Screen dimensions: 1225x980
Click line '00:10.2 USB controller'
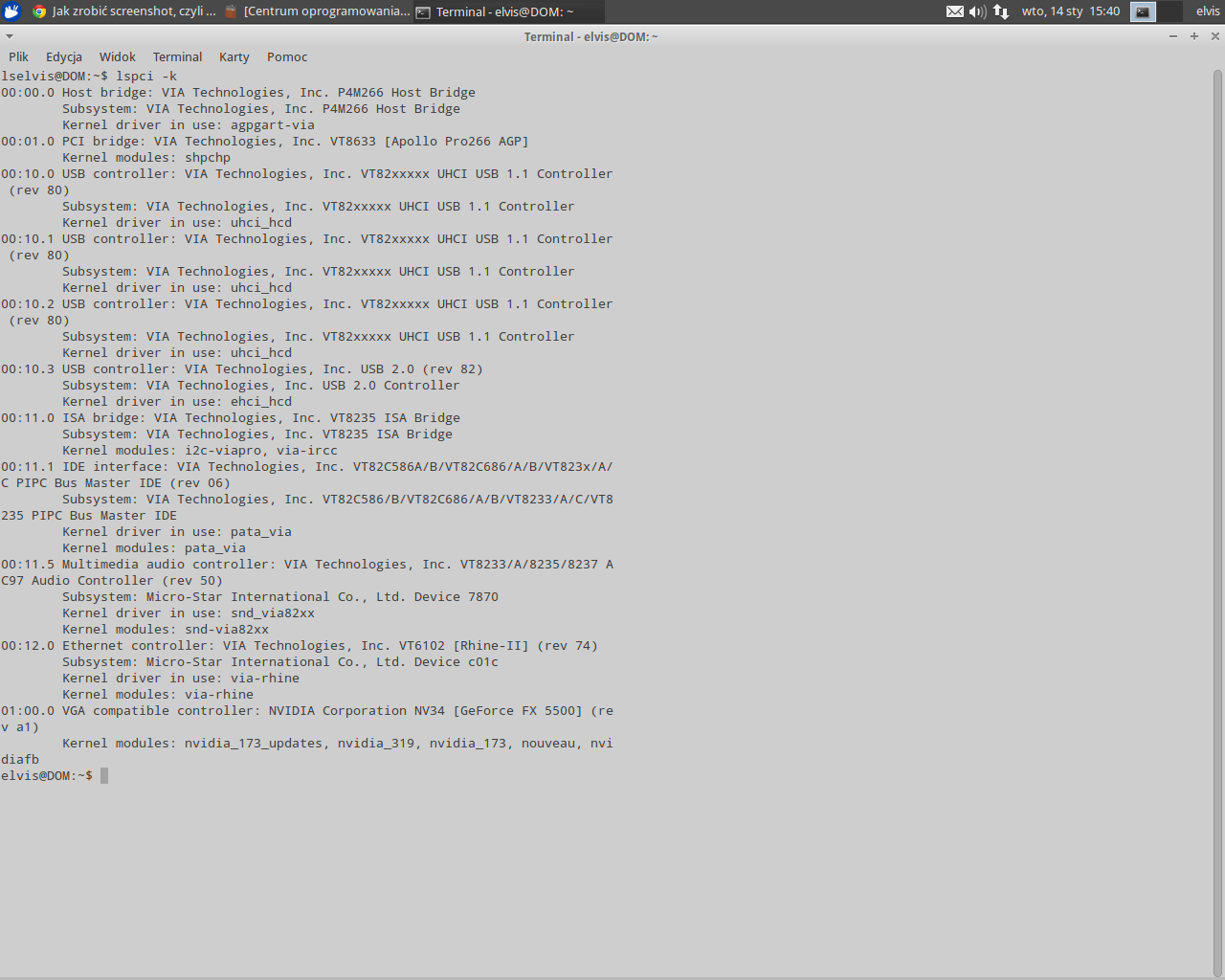coord(307,303)
